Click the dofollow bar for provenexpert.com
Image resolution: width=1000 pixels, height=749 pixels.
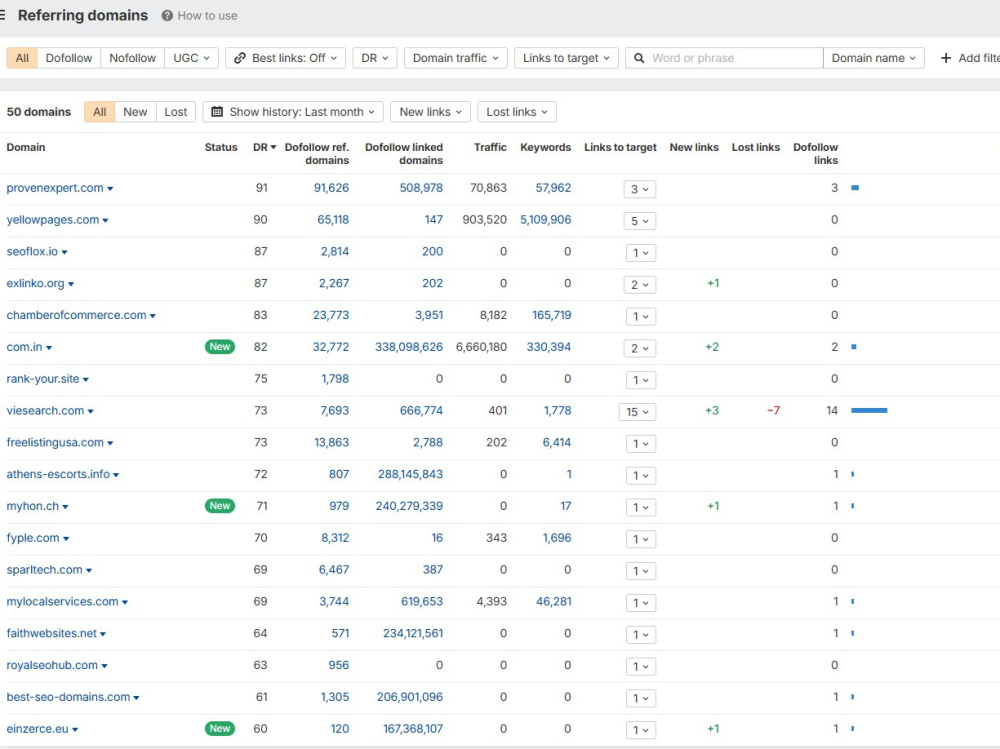tap(855, 188)
